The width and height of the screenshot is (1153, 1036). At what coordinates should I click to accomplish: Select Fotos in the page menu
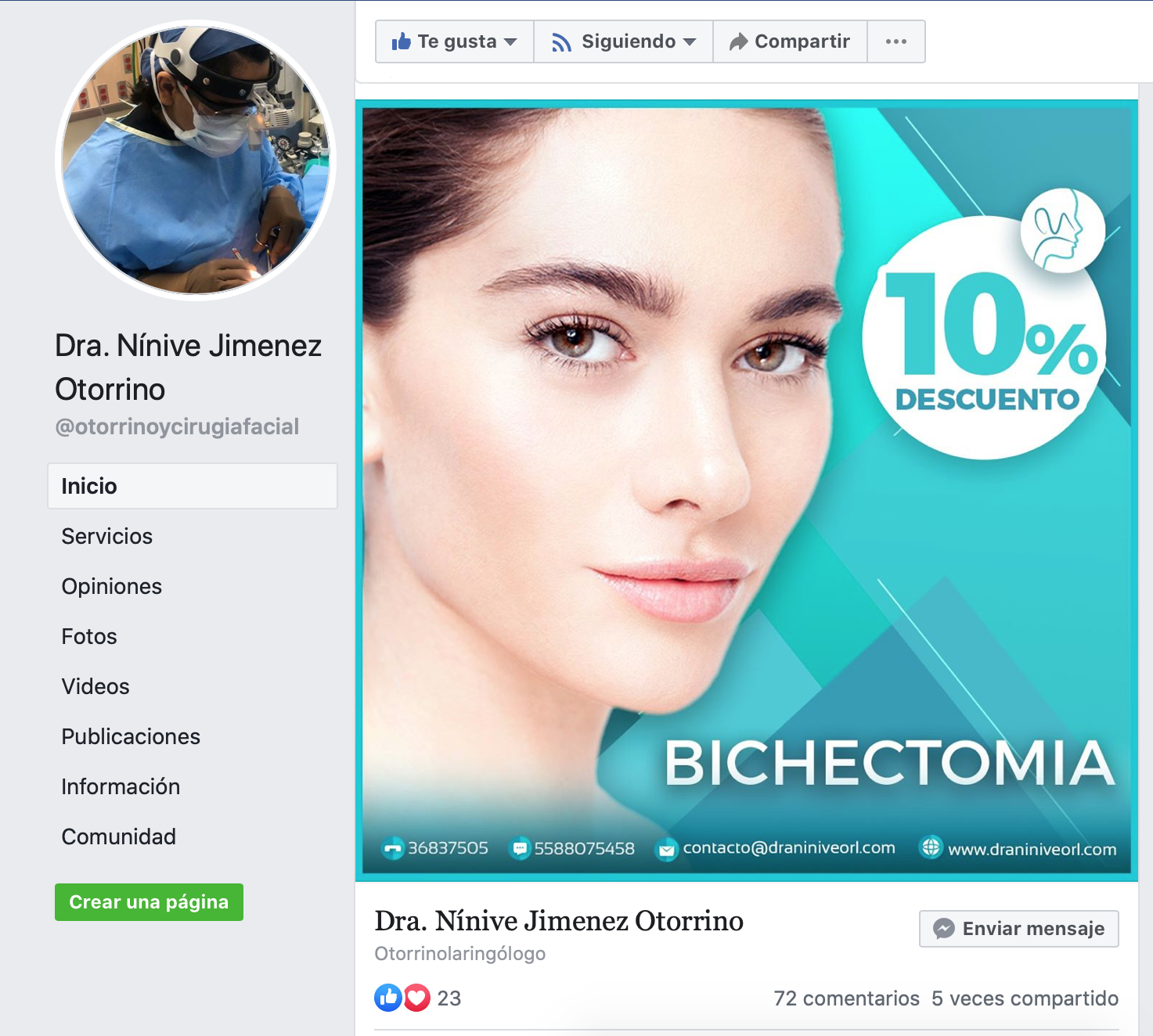point(89,636)
